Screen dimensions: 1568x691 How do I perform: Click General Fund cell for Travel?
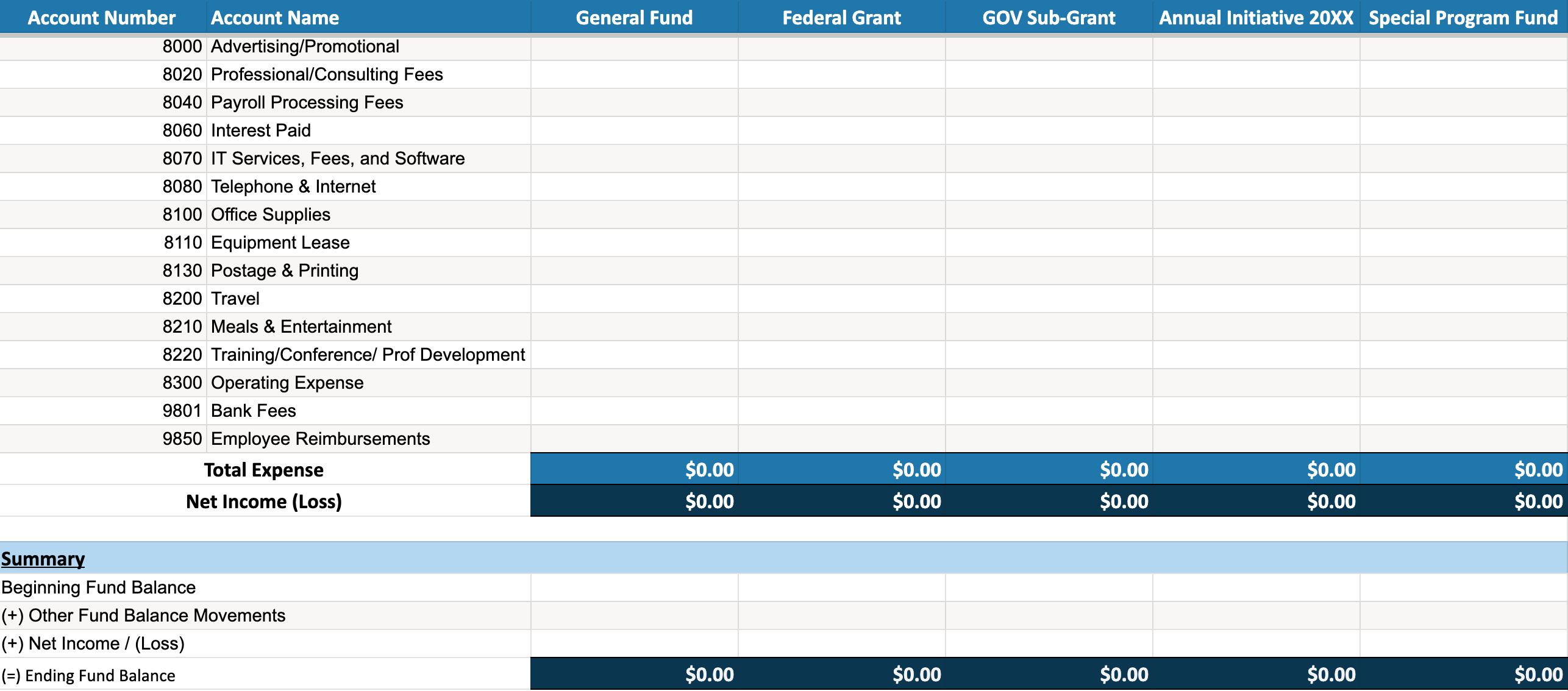pos(634,299)
